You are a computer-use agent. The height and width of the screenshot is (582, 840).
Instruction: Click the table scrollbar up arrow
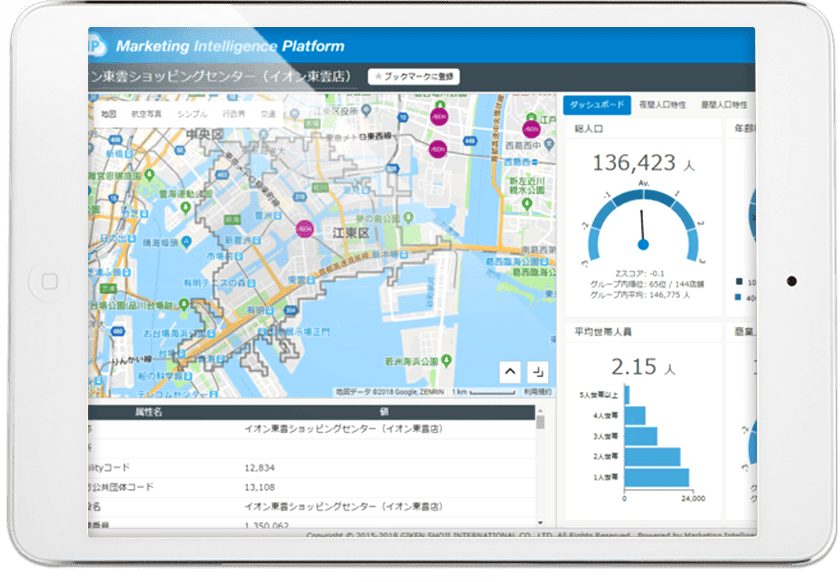pos(540,410)
